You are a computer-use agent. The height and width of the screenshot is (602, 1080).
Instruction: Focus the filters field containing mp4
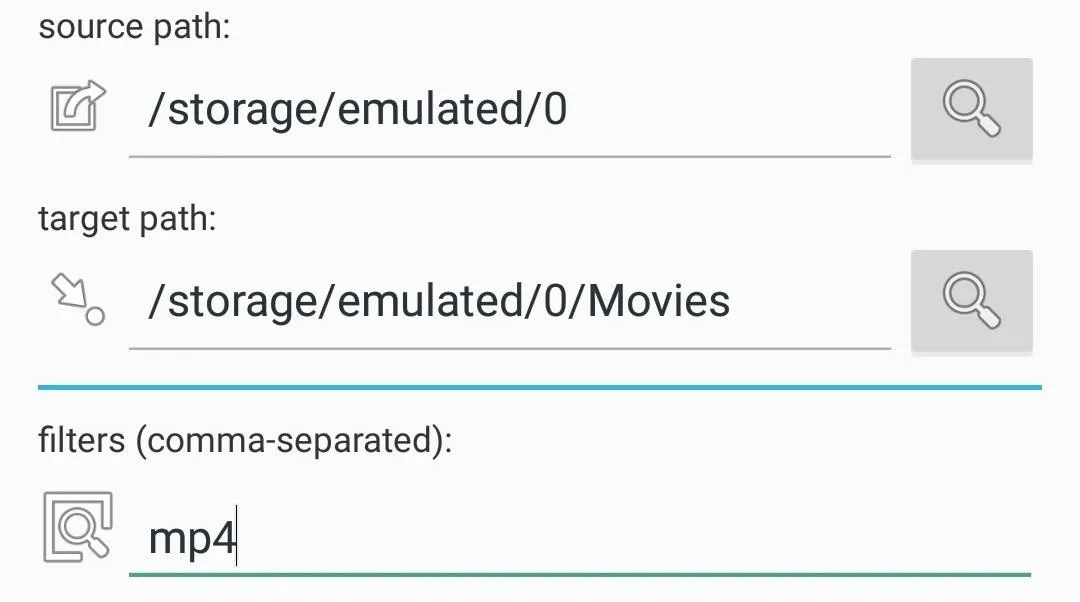(579, 537)
